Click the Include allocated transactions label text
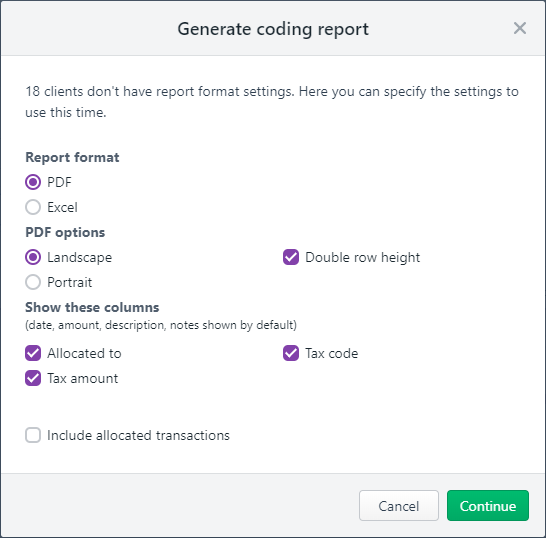The width and height of the screenshot is (546, 538). (139, 436)
